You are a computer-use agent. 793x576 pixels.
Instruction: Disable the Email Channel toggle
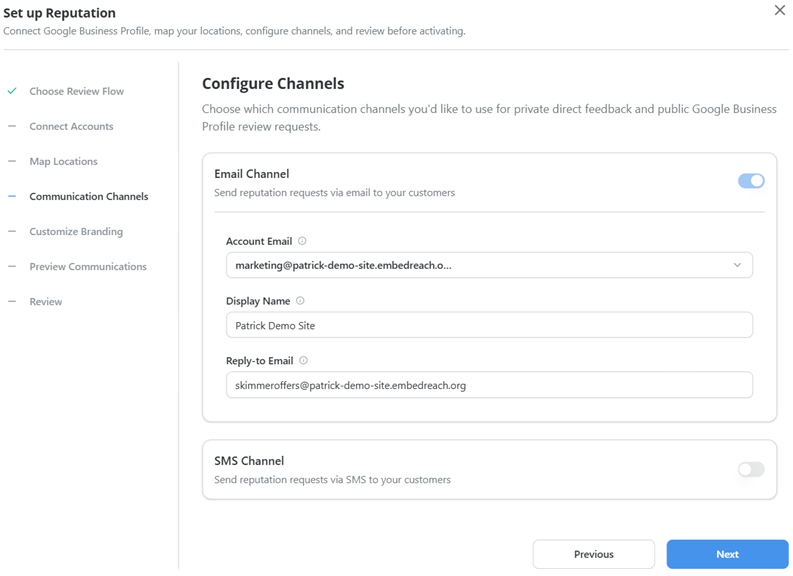[751, 181]
